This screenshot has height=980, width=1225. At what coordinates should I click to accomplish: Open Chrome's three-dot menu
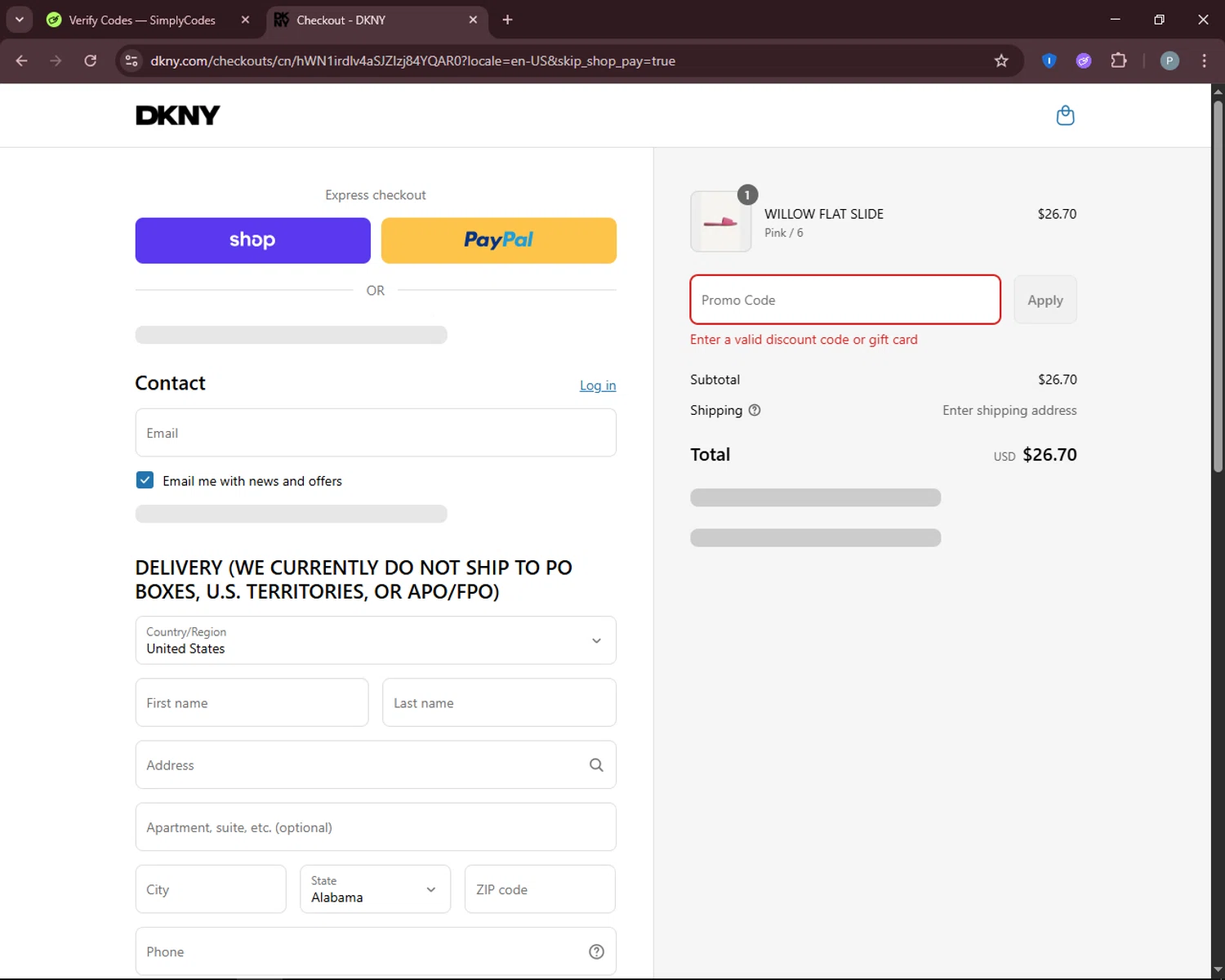click(1204, 60)
